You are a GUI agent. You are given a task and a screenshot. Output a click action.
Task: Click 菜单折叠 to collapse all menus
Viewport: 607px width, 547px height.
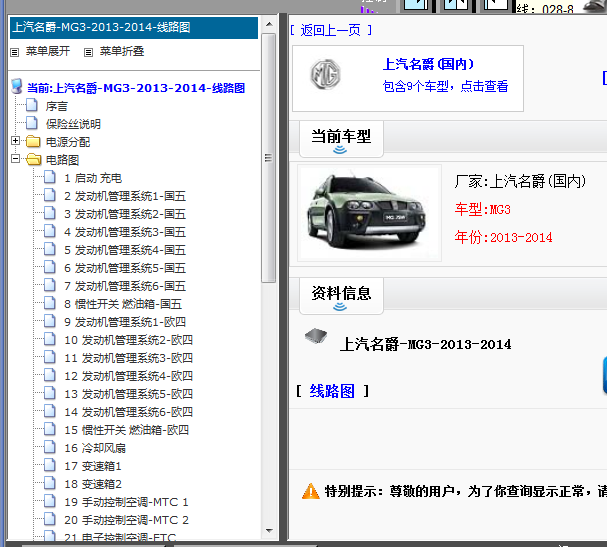click(x=122, y=51)
